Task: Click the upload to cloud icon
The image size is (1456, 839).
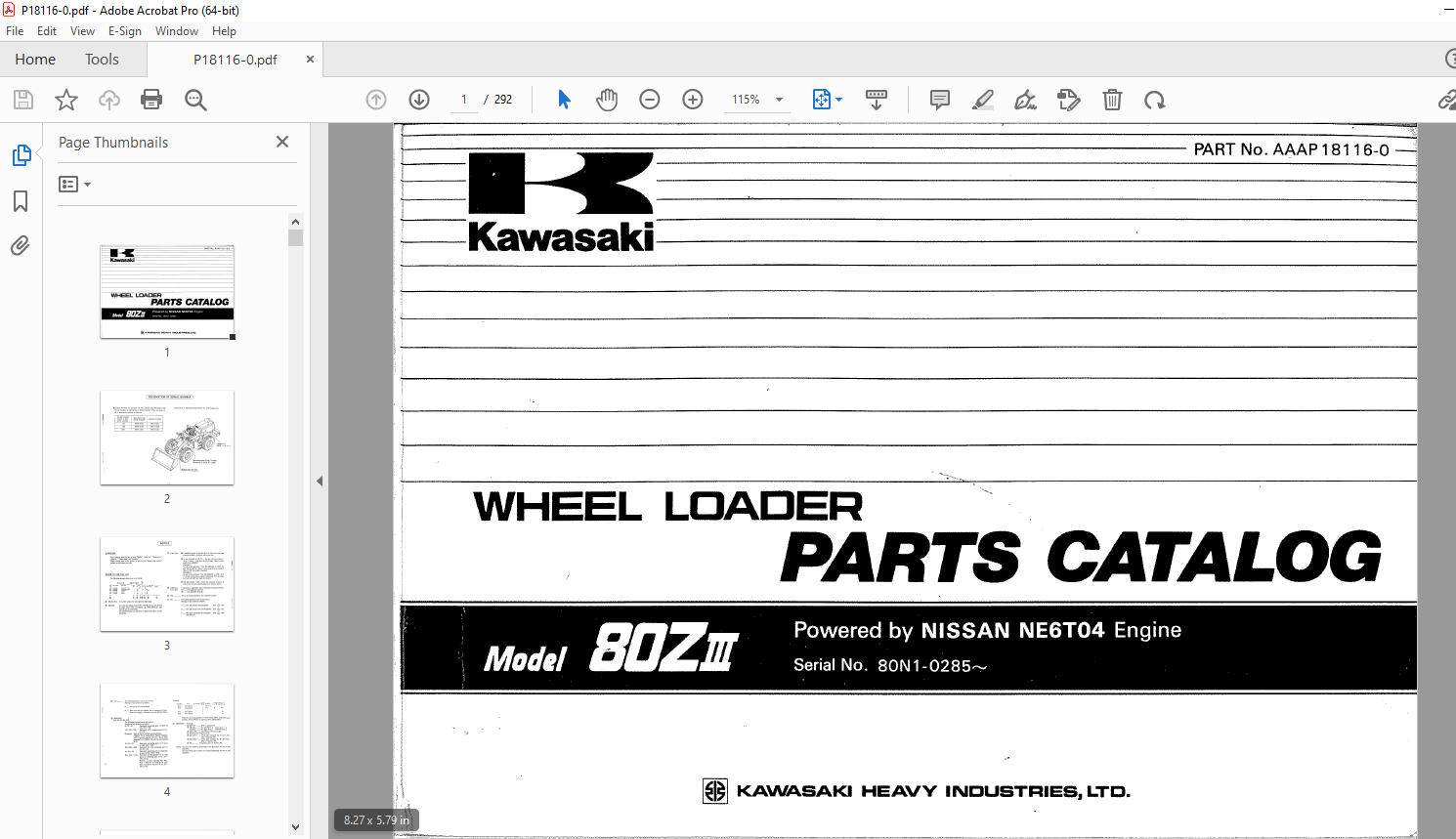Action: pyautogui.click(x=109, y=100)
